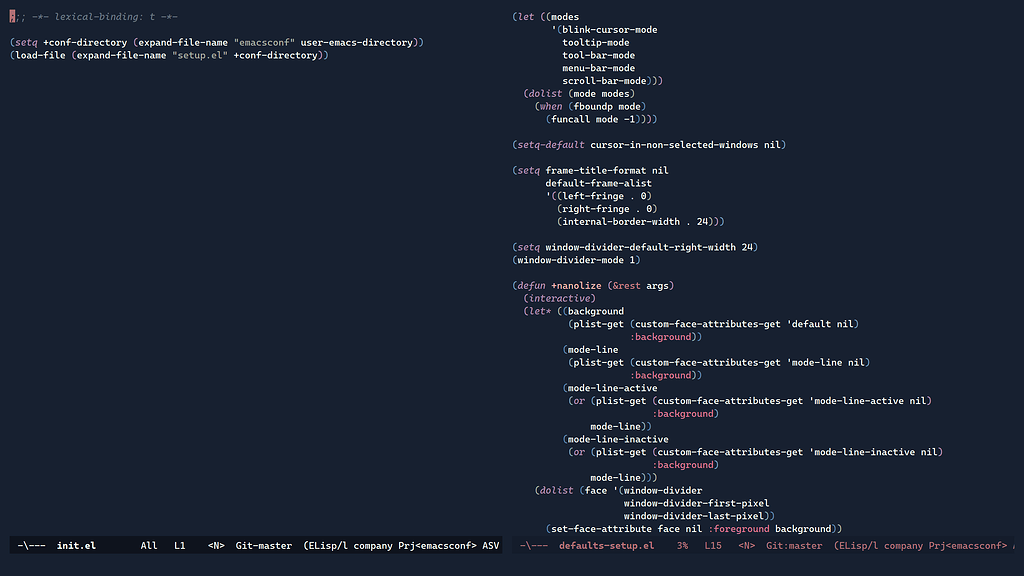
Task: Click the All buffer-position indicator
Action: (148, 545)
